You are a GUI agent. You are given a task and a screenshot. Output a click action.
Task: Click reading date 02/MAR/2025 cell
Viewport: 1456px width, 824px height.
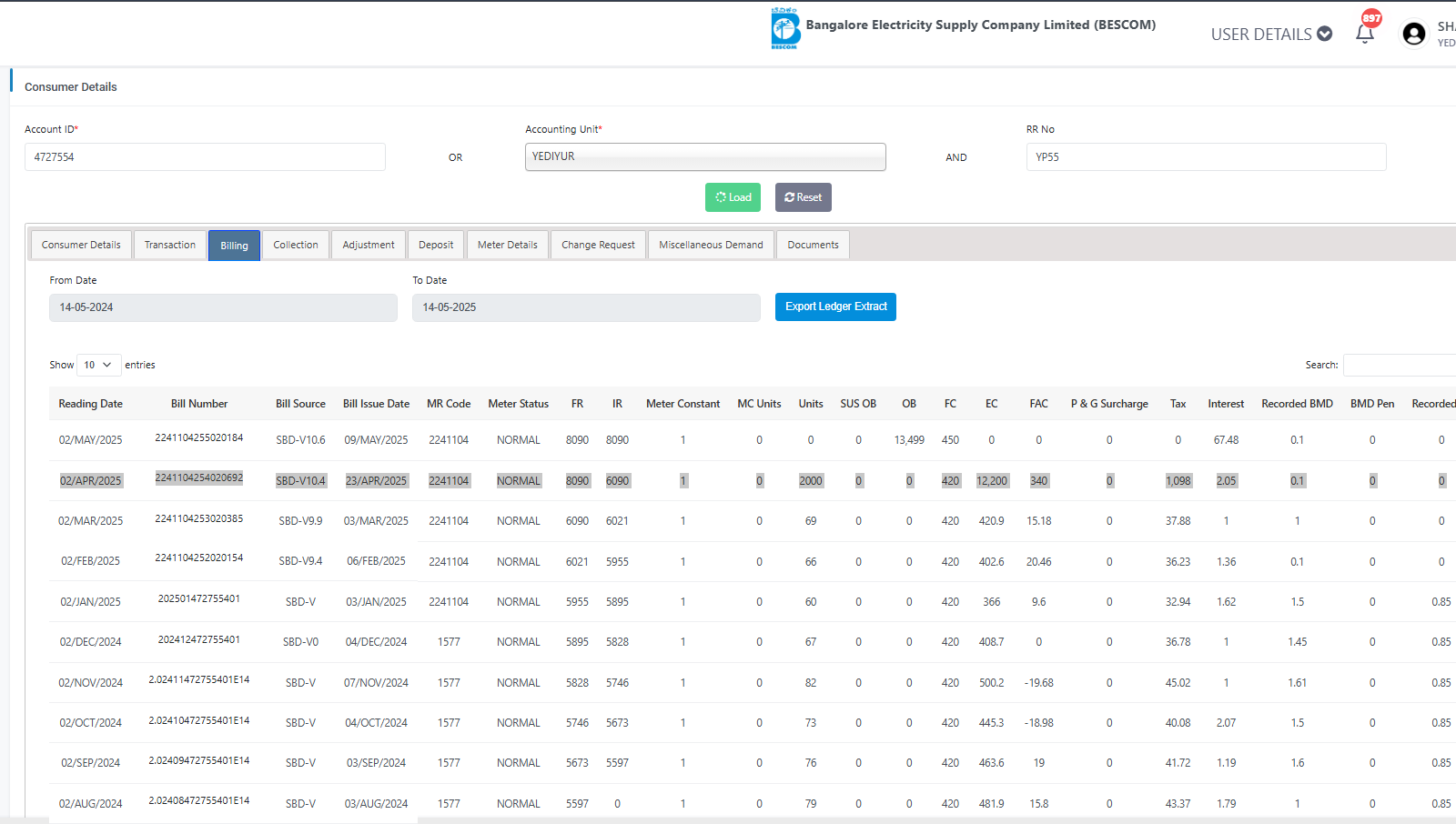pyautogui.click(x=90, y=521)
